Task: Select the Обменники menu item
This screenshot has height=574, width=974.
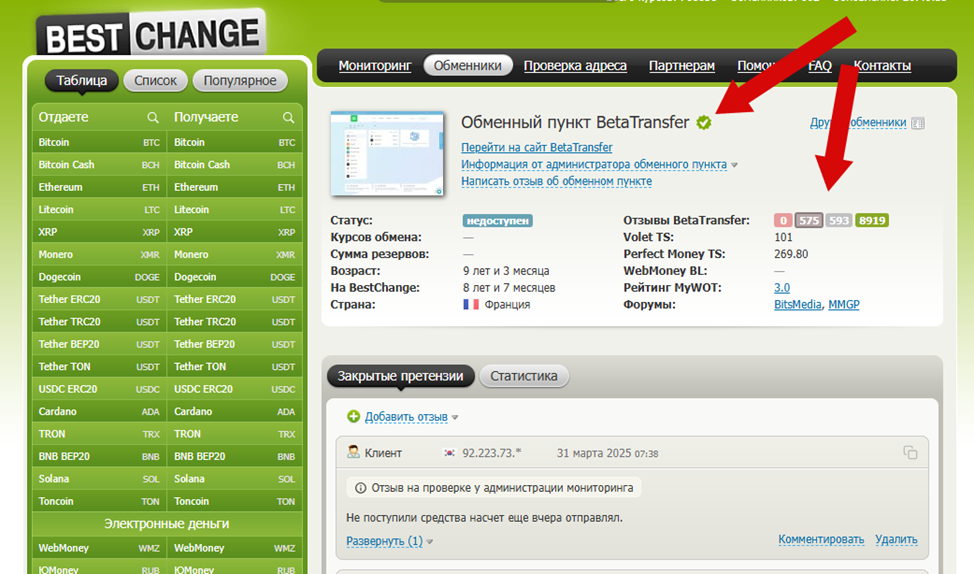Action: click(x=468, y=65)
